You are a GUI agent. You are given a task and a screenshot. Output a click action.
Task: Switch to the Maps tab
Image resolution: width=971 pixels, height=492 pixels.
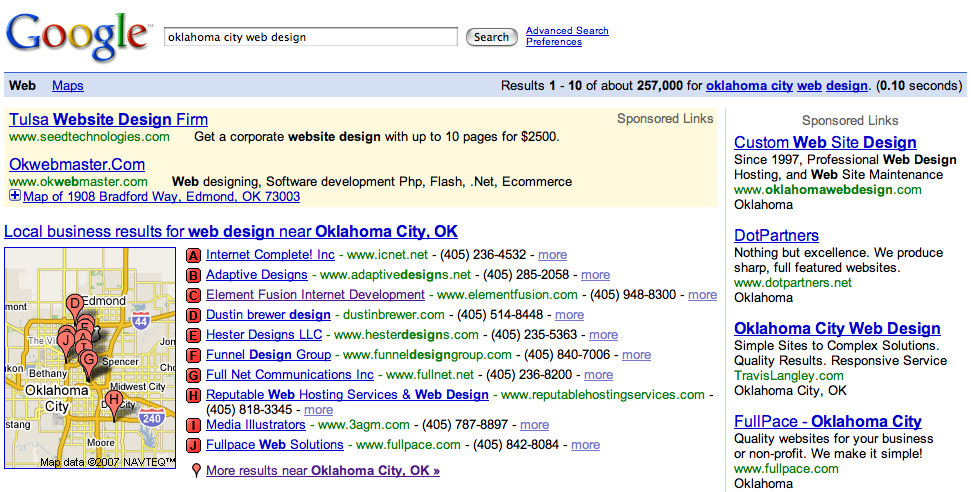[68, 86]
